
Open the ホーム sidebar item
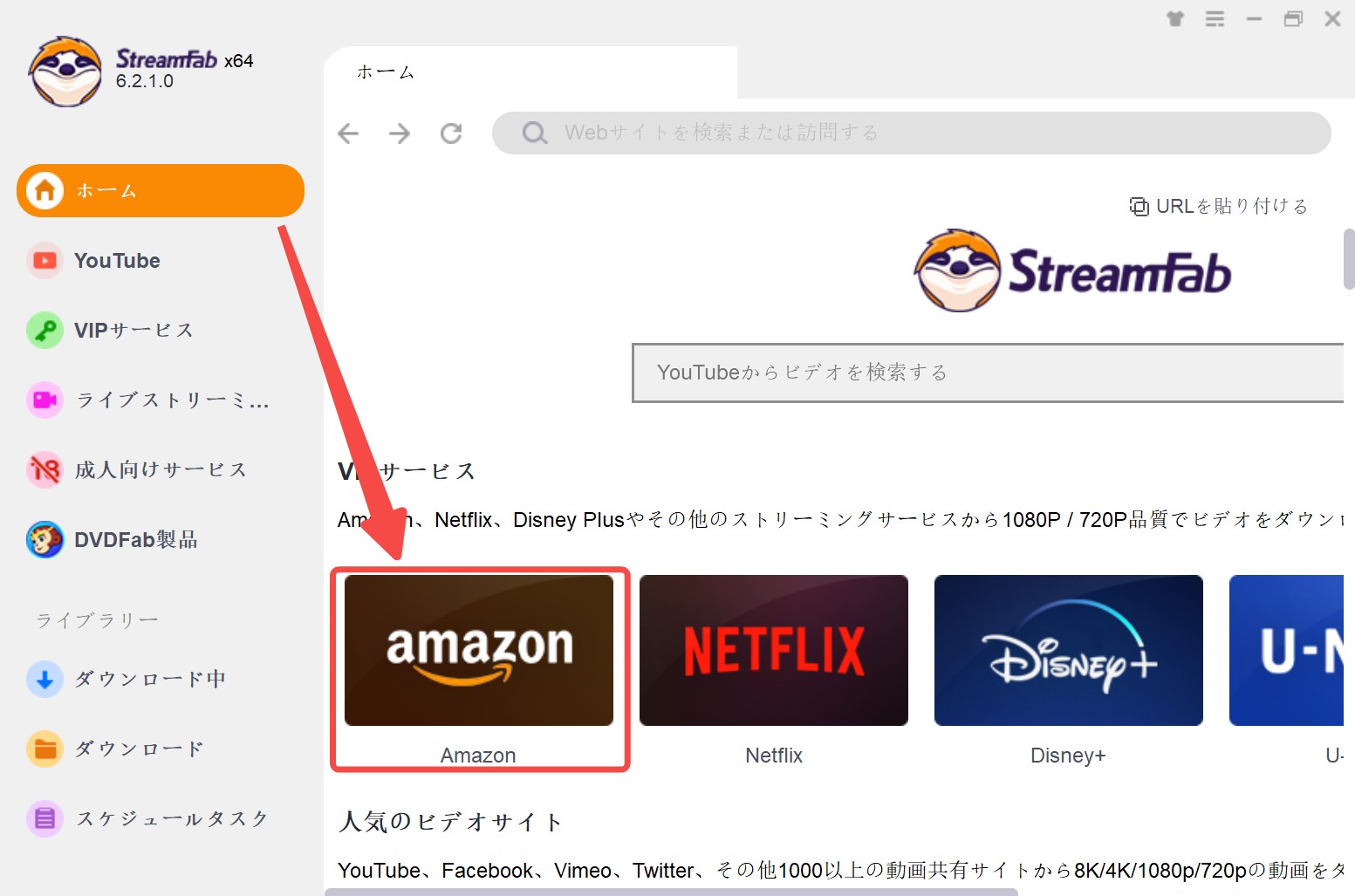click(161, 190)
